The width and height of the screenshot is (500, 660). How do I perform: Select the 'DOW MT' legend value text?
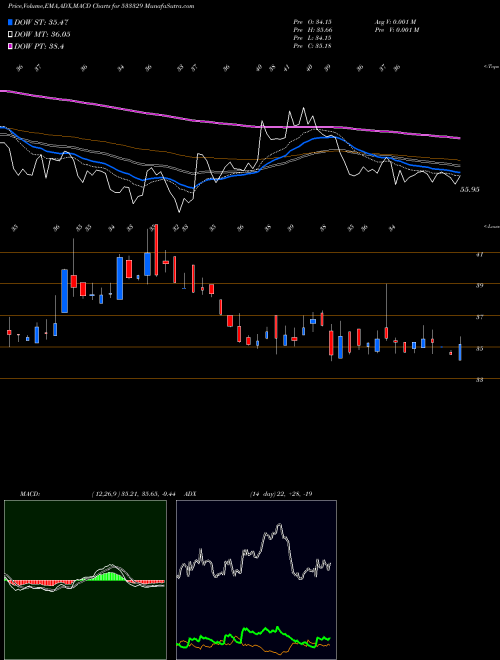tap(42, 35)
